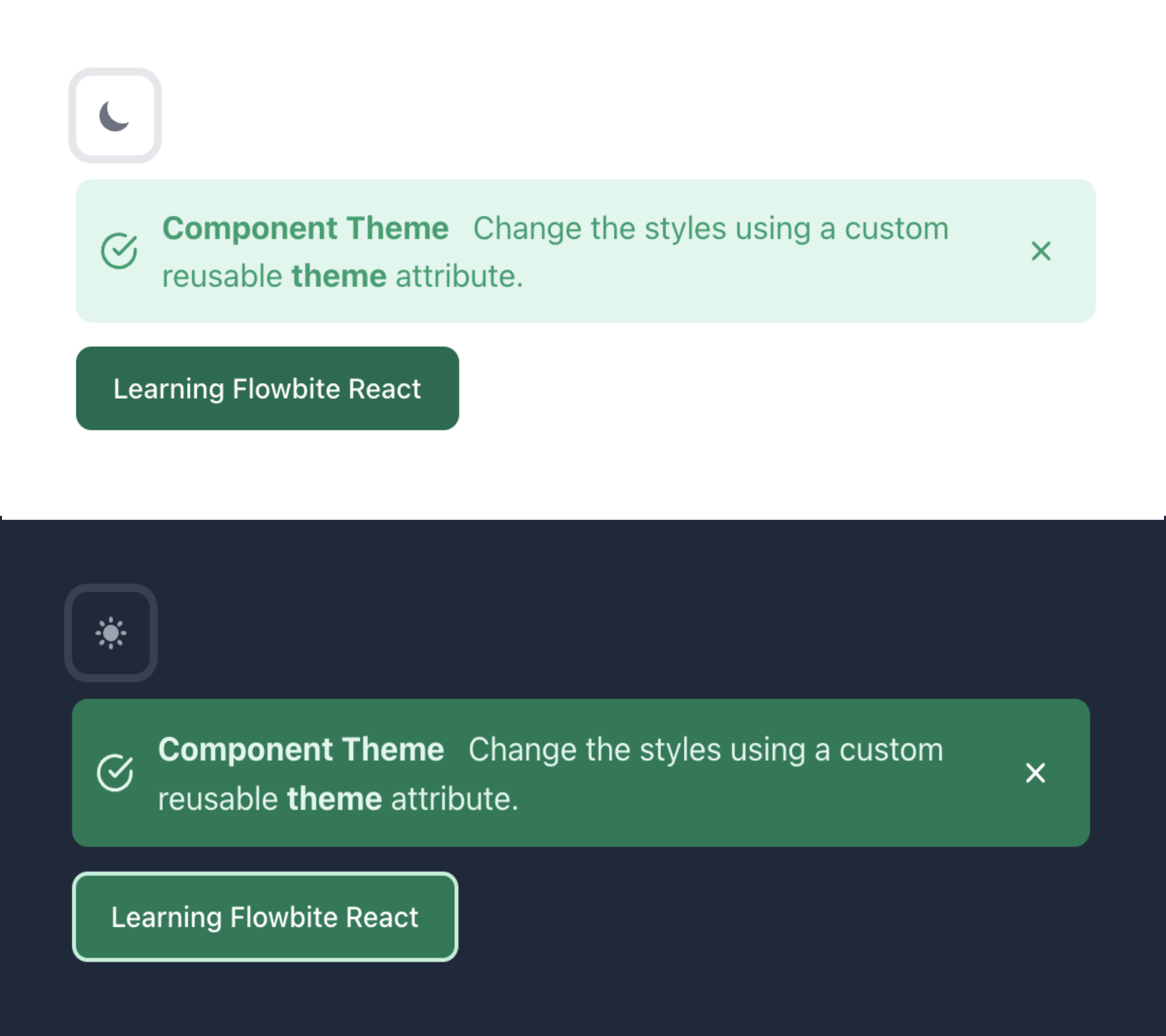Dismiss the light green alert with X
This screenshot has width=1166, height=1036.
pos(1040,251)
